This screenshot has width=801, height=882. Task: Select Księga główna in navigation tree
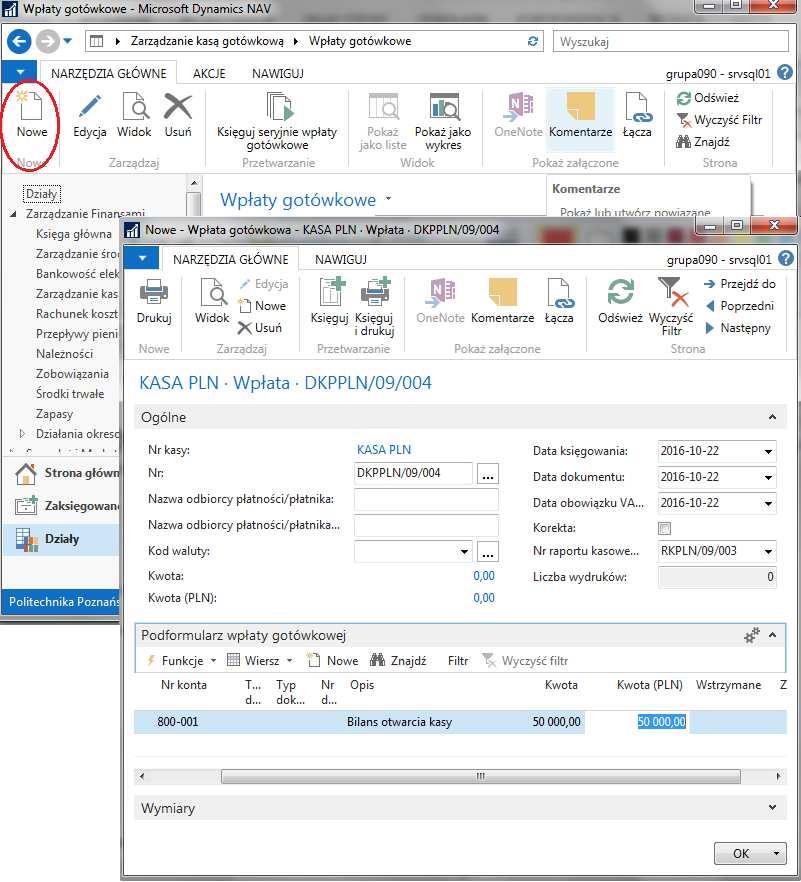74,234
